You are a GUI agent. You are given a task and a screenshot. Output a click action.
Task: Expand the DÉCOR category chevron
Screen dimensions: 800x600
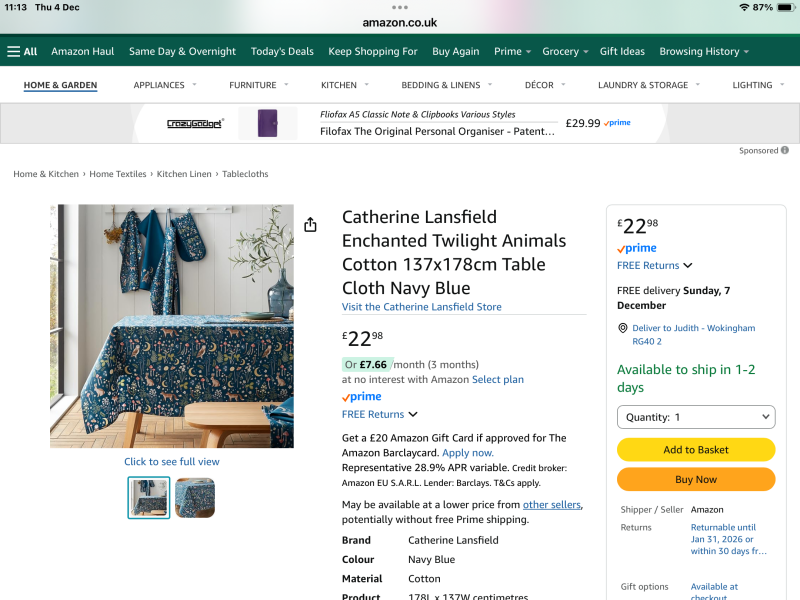point(563,86)
